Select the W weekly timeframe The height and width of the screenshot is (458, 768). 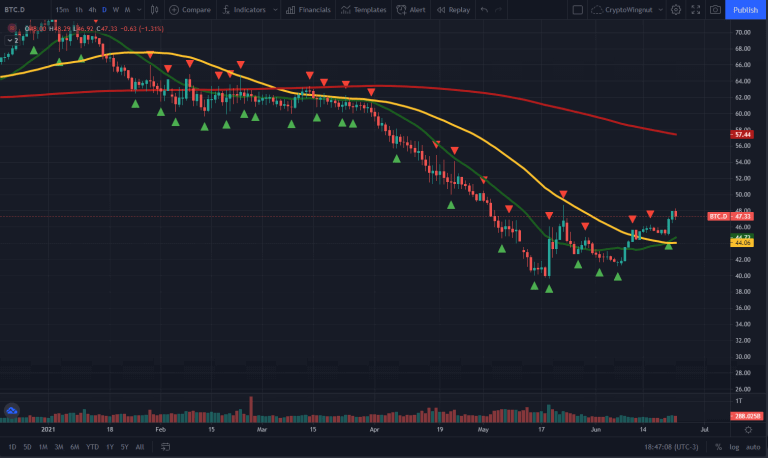click(x=116, y=10)
